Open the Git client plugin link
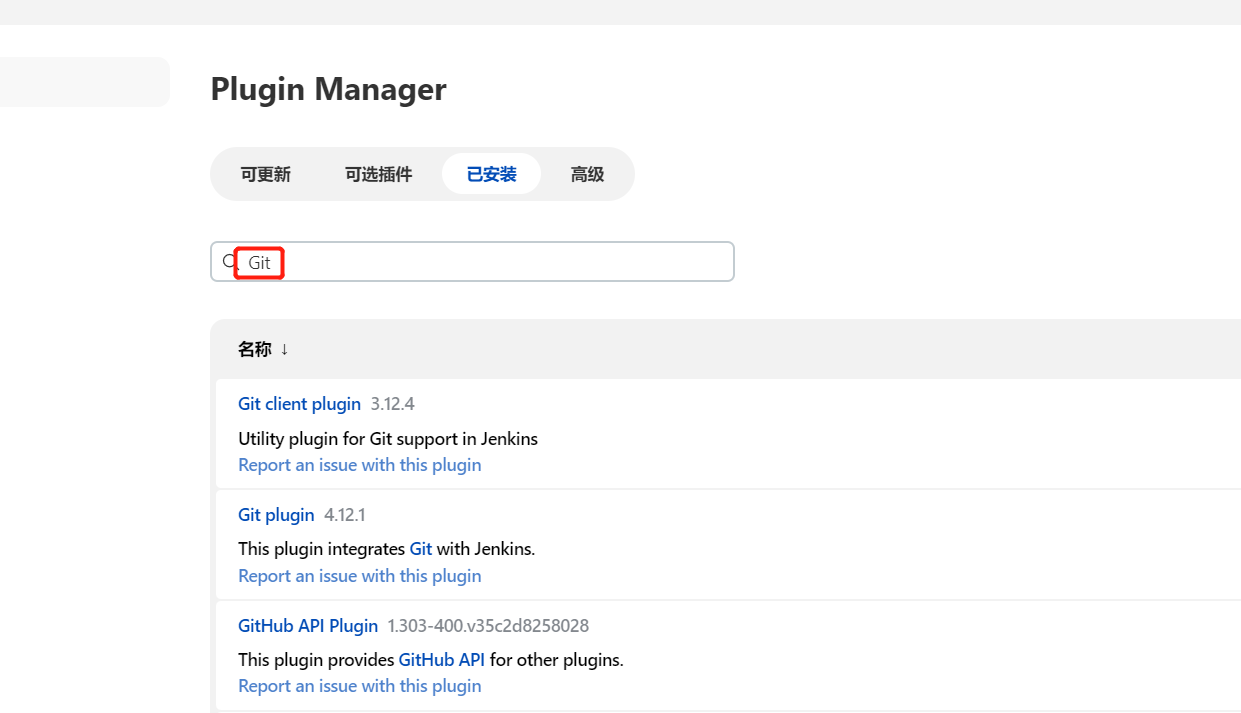The width and height of the screenshot is (1241, 713). coord(299,404)
